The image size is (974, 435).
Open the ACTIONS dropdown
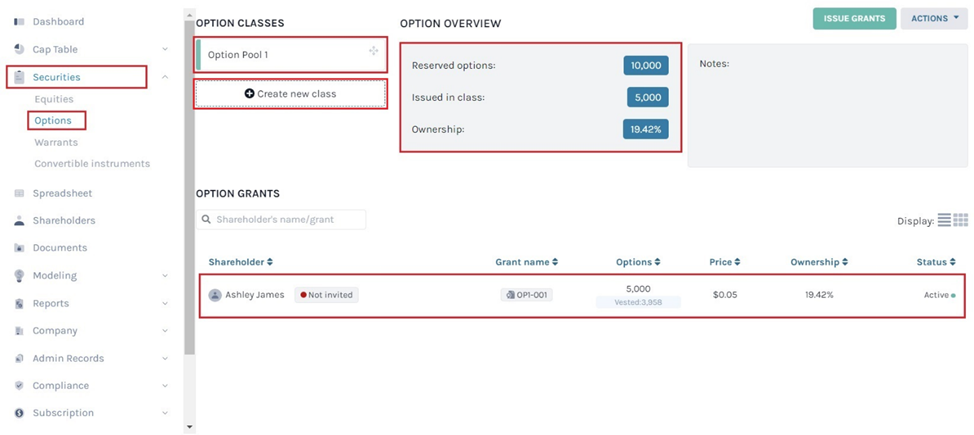(934, 19)
